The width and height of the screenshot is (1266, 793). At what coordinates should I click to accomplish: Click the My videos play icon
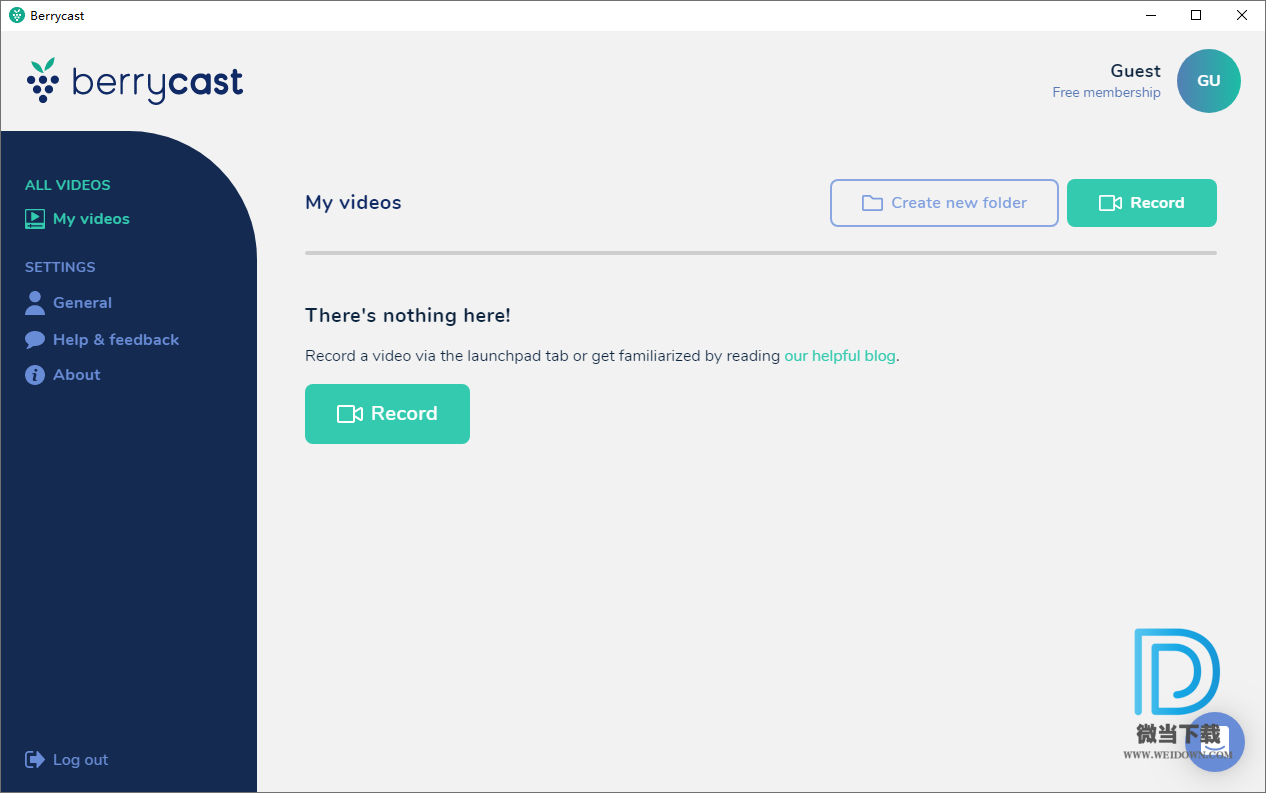[x=35, y=219]
